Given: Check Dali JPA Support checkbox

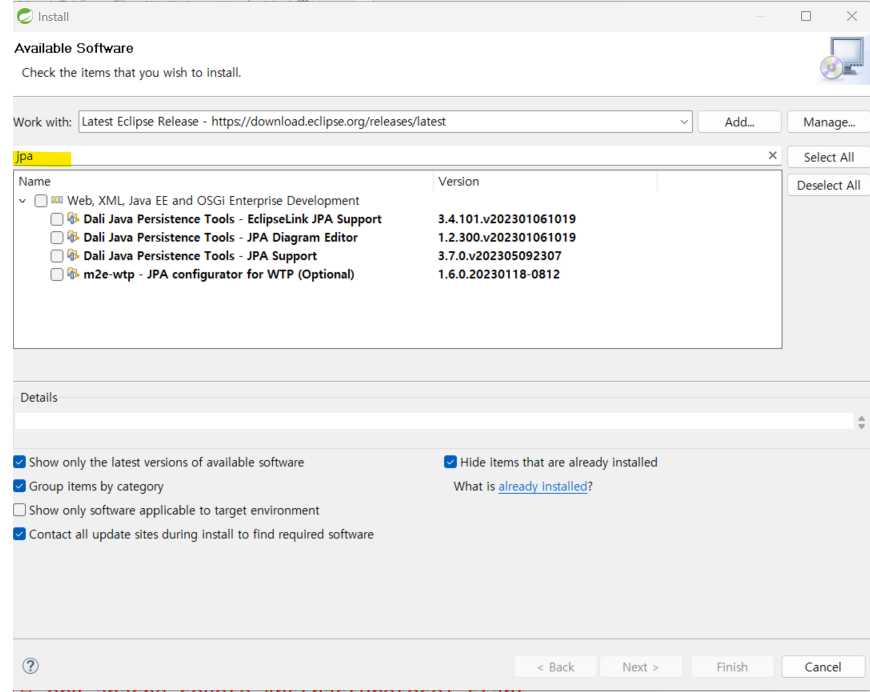Looking at the screenshot, I should (57, 256).
